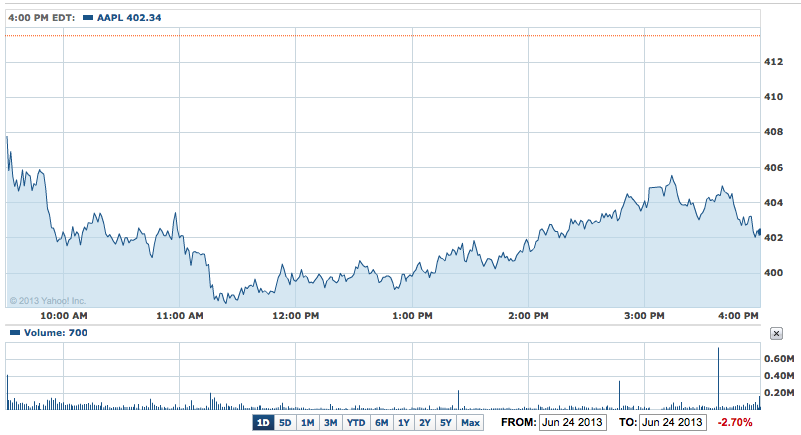The width and height of the screenshot is (801, 435).
Task: View the 5Y chart range
Action: pos(446,423)
